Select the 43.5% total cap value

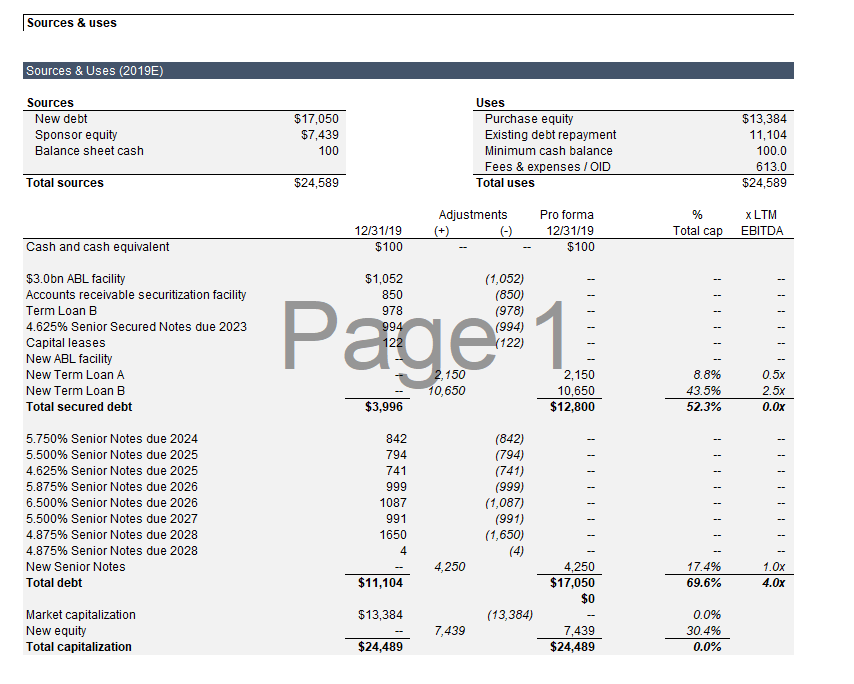click(704, 391)
